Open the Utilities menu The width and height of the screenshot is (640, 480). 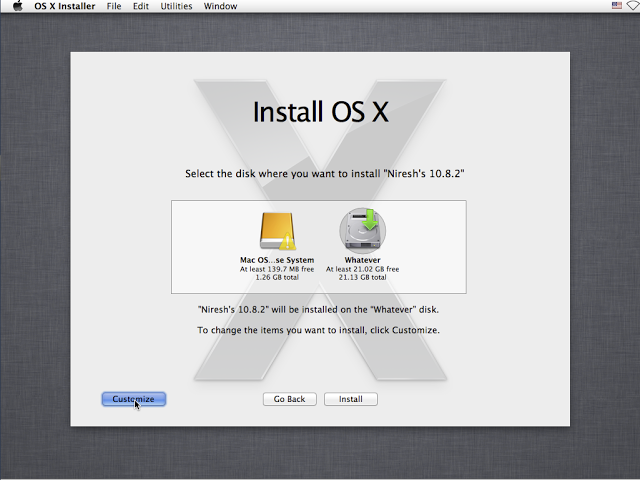pyautogui.click(x=176, y=6)
